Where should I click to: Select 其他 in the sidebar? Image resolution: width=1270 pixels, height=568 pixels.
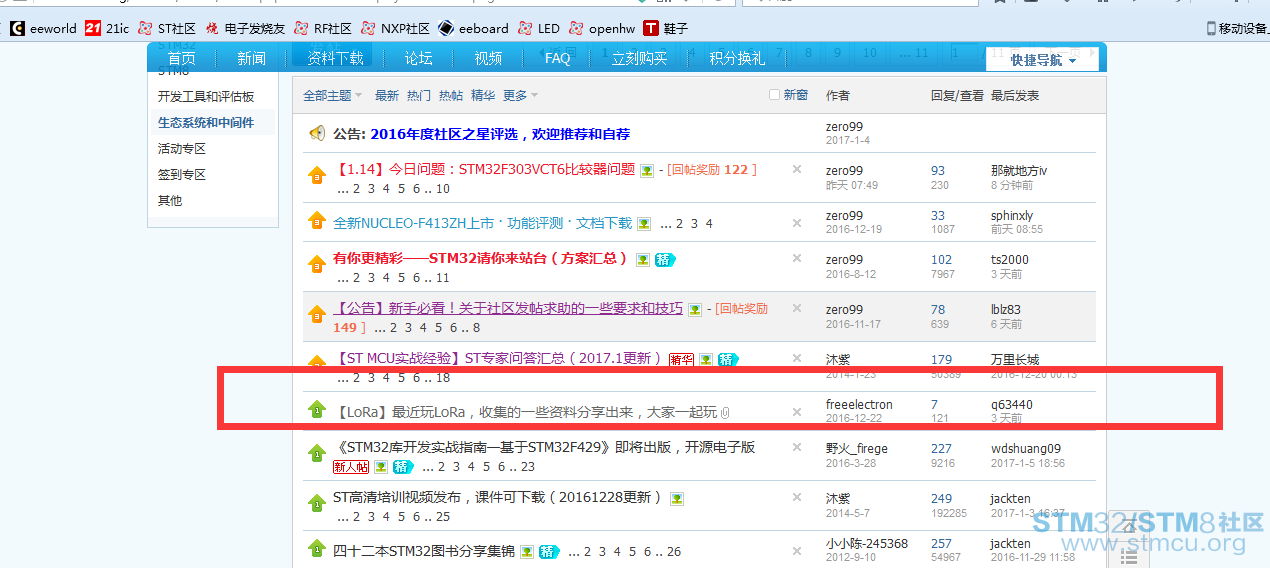pos(170,201)
